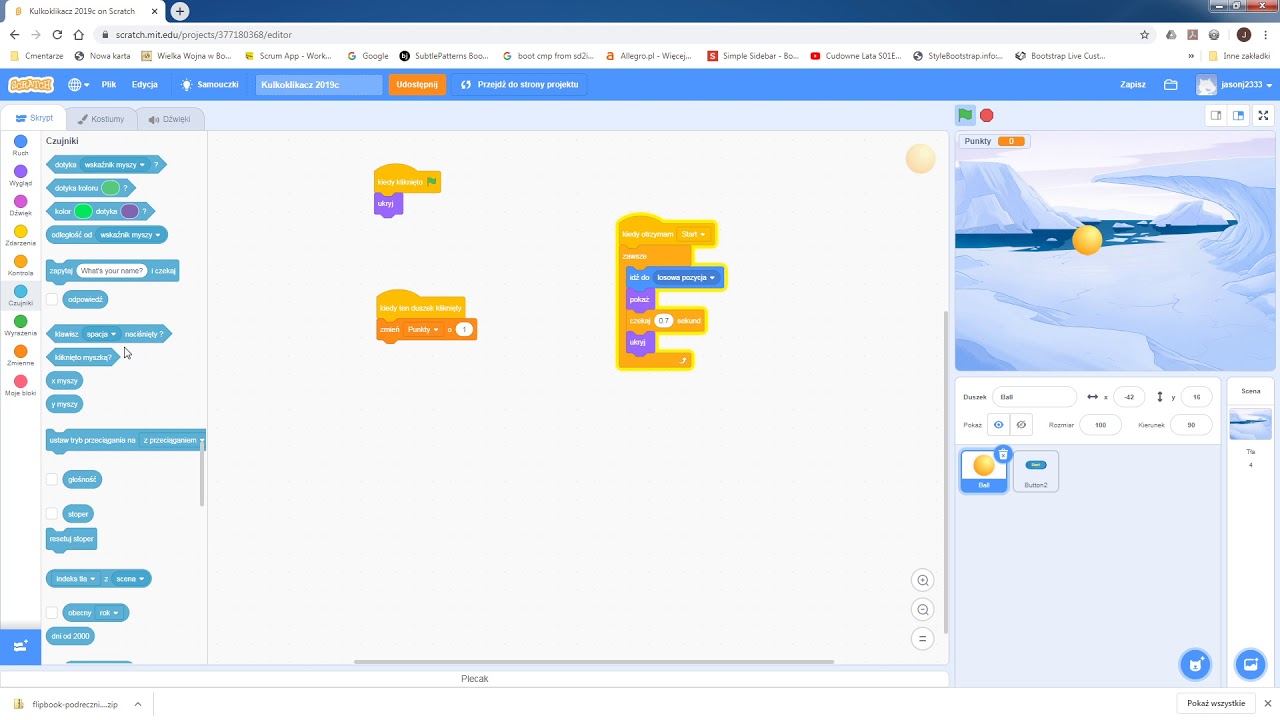The width and height of the screenshot is (1280, 720).
Task: Hide the sprite using crossed-eye button
Action: [x=1021, y=425]
